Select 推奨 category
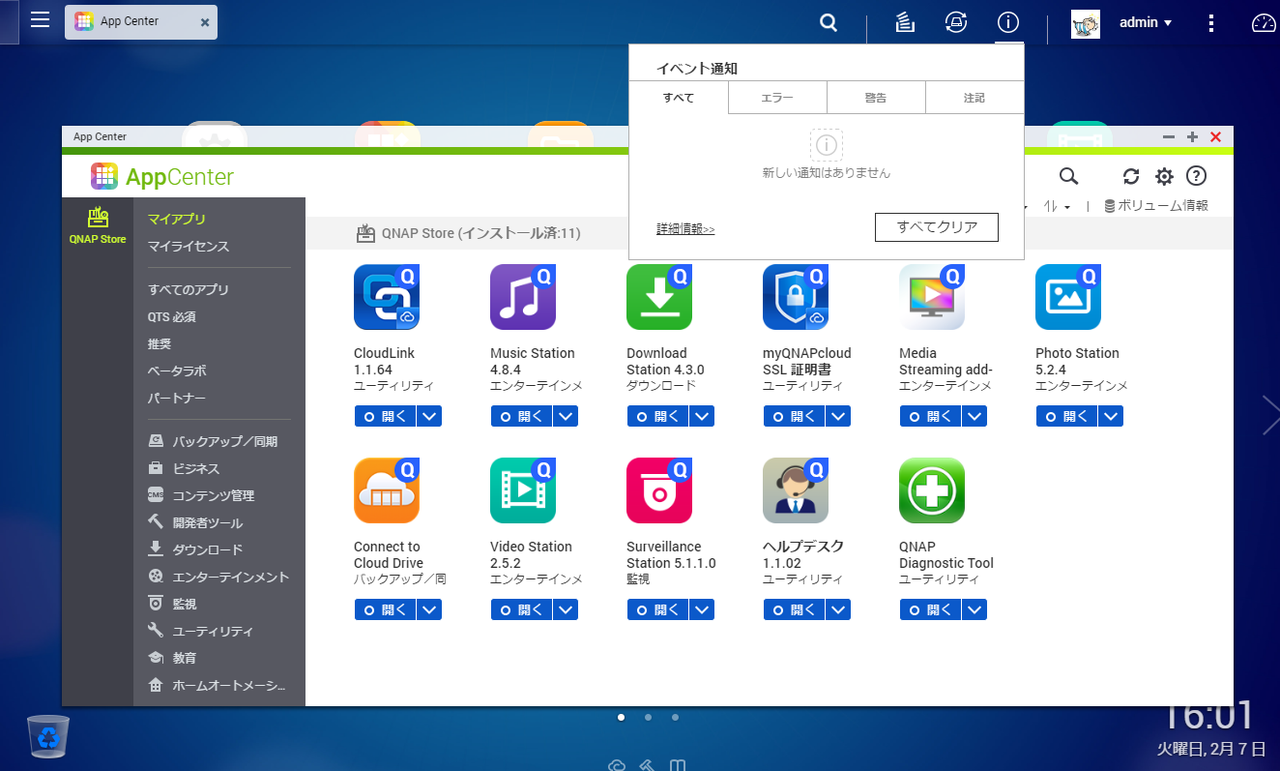The image size is (1280, 771). (160, 344)
